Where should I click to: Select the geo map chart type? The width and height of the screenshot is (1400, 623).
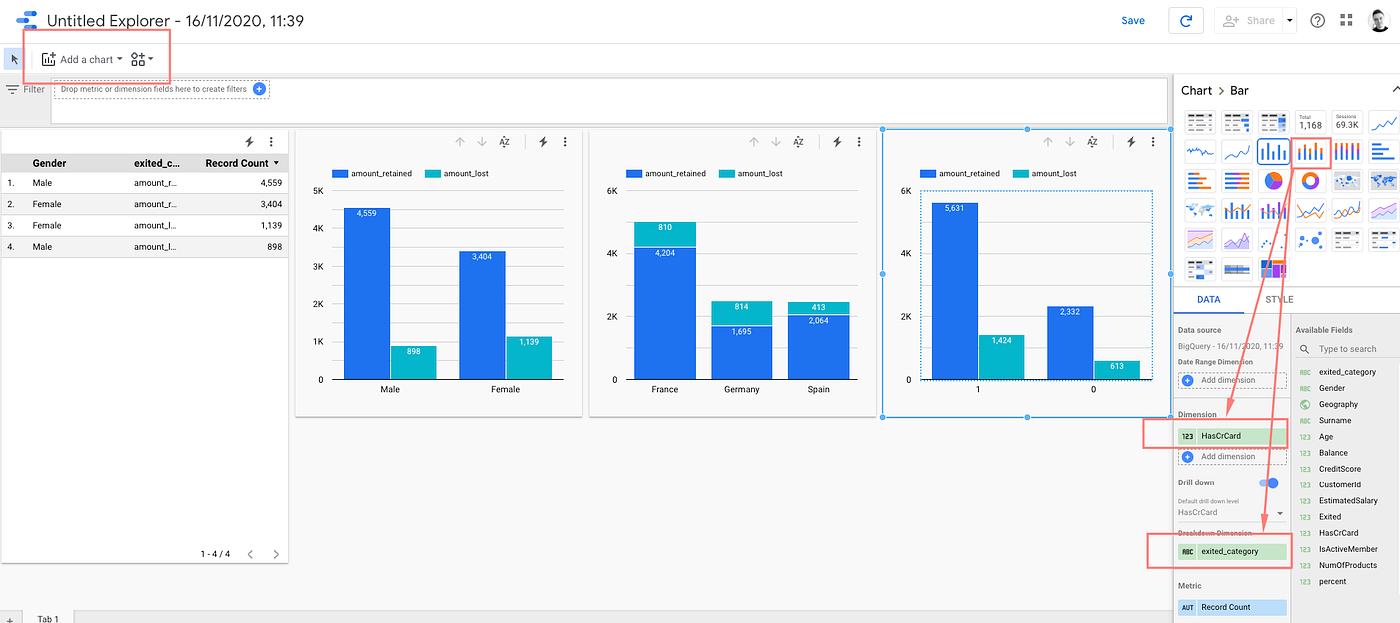pyautogui.click(x=1382, y=180)
